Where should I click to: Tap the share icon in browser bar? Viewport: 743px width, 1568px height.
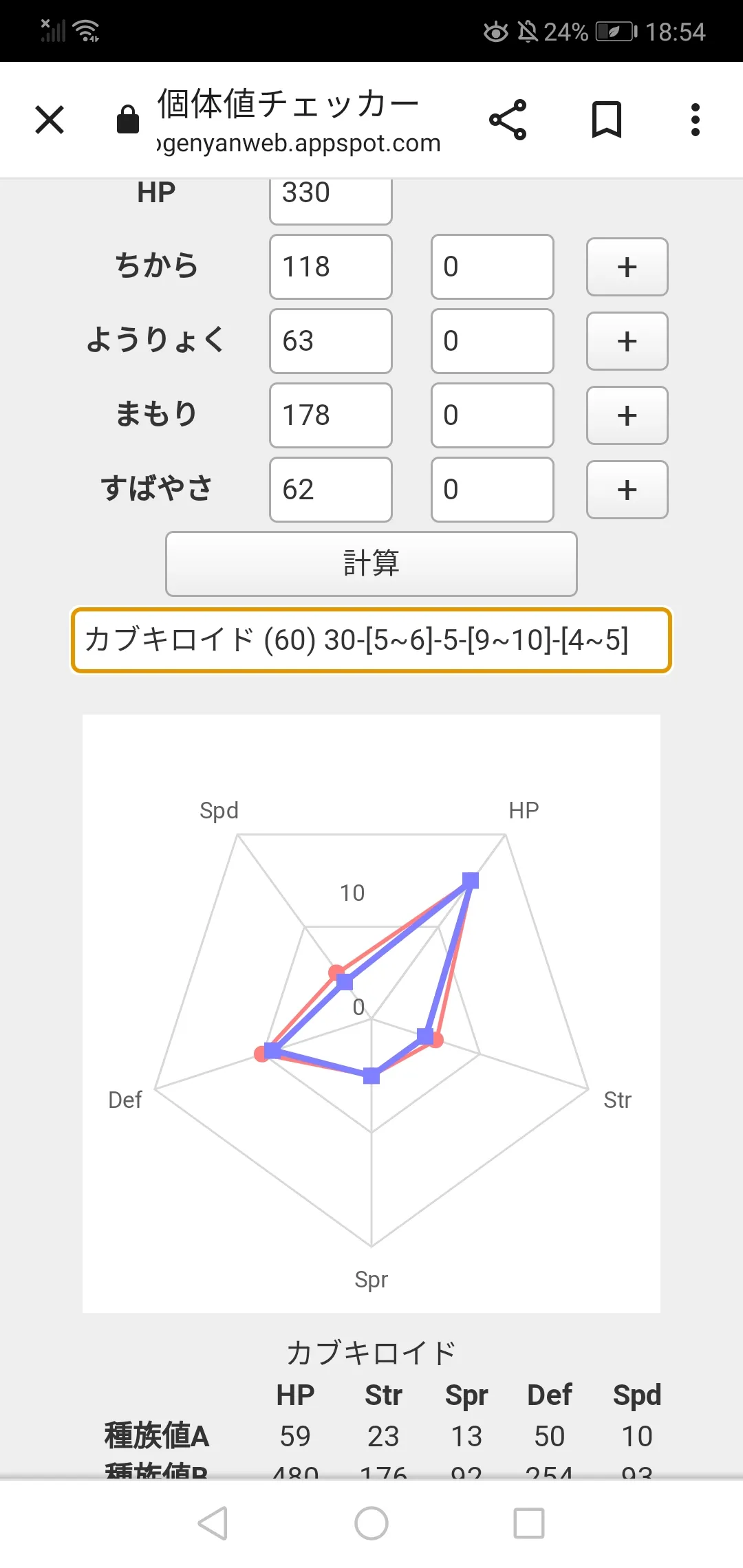pos(508,120)
